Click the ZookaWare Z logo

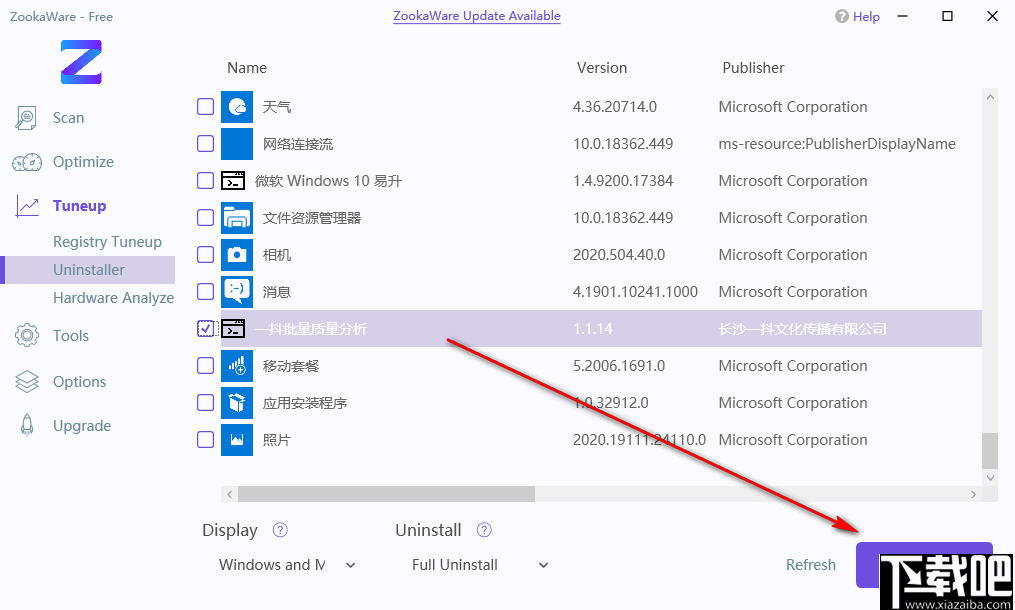click(81, 62)
